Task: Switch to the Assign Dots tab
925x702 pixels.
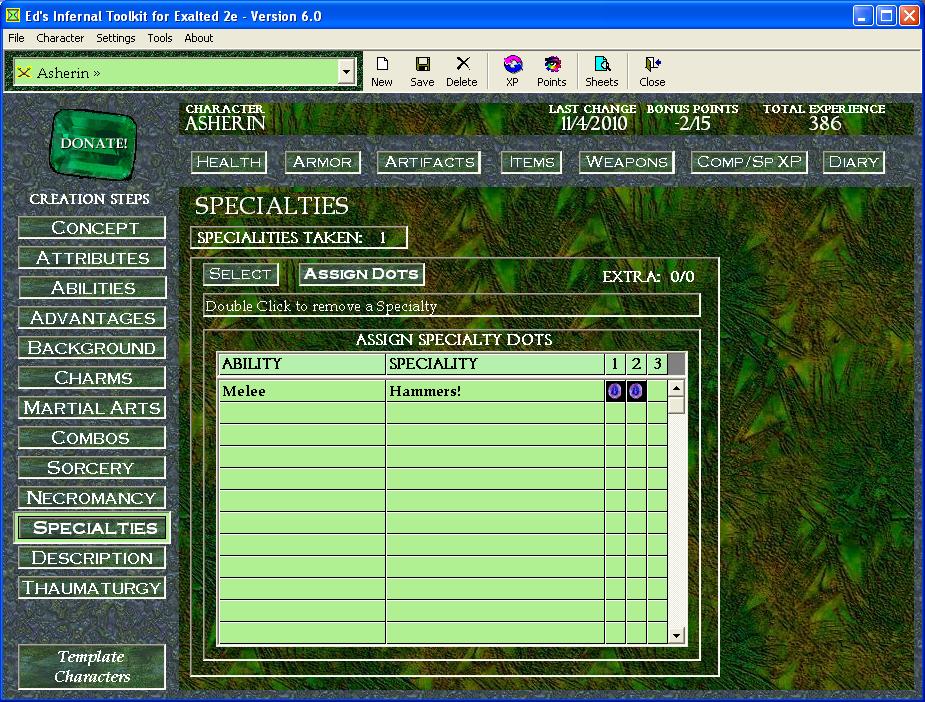Action: (362, 274)
